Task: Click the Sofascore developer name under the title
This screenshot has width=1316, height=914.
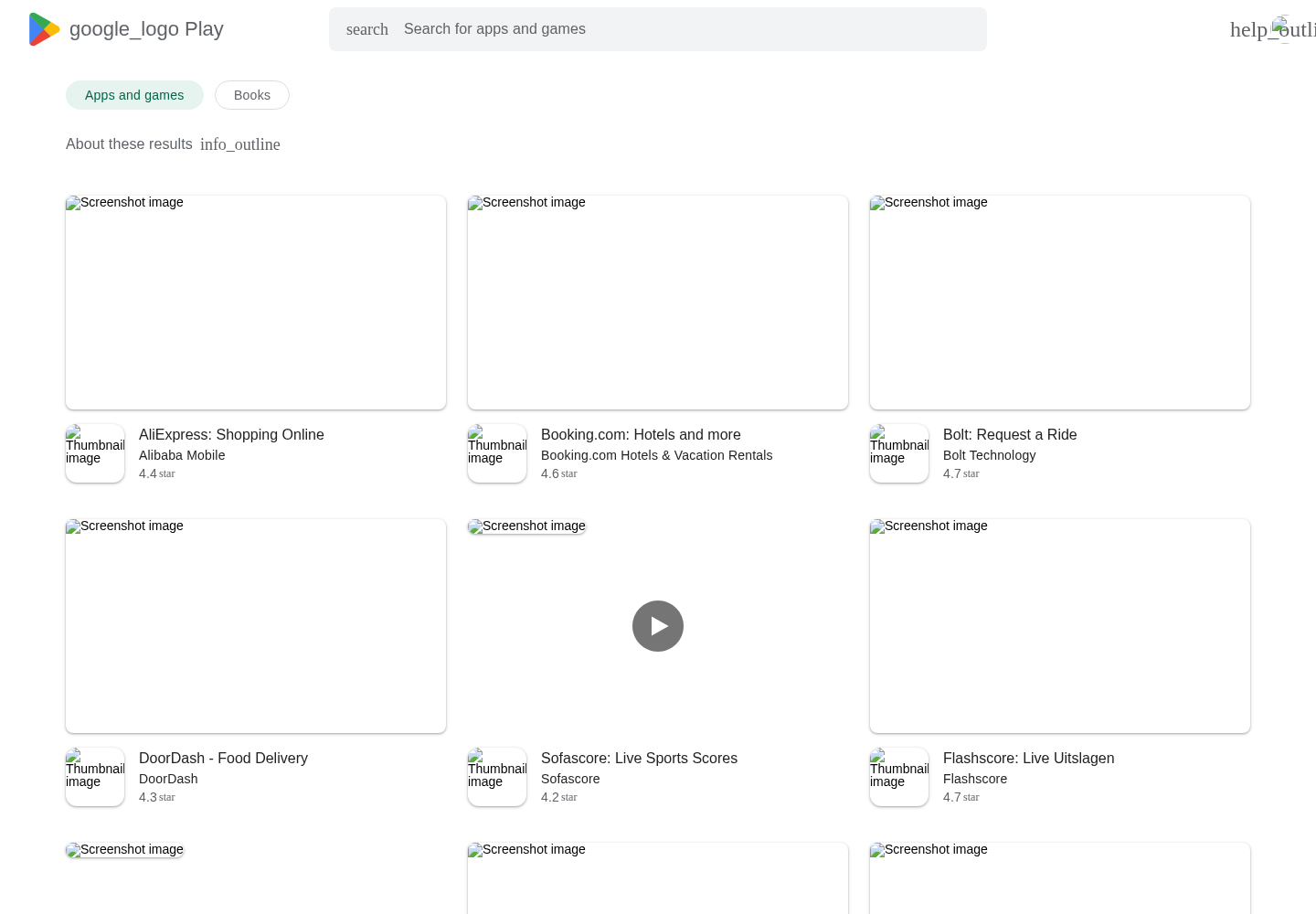Action: click(x=570, y=779)
